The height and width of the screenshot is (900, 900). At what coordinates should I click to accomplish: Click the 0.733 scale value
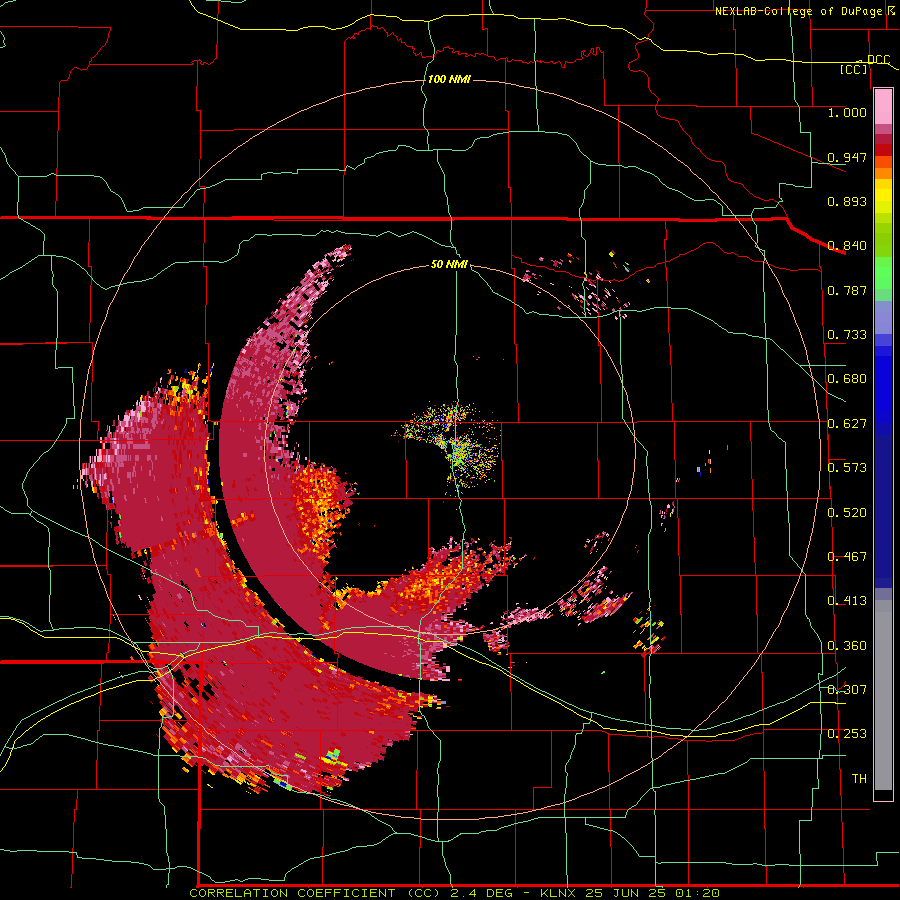[847, 335]
